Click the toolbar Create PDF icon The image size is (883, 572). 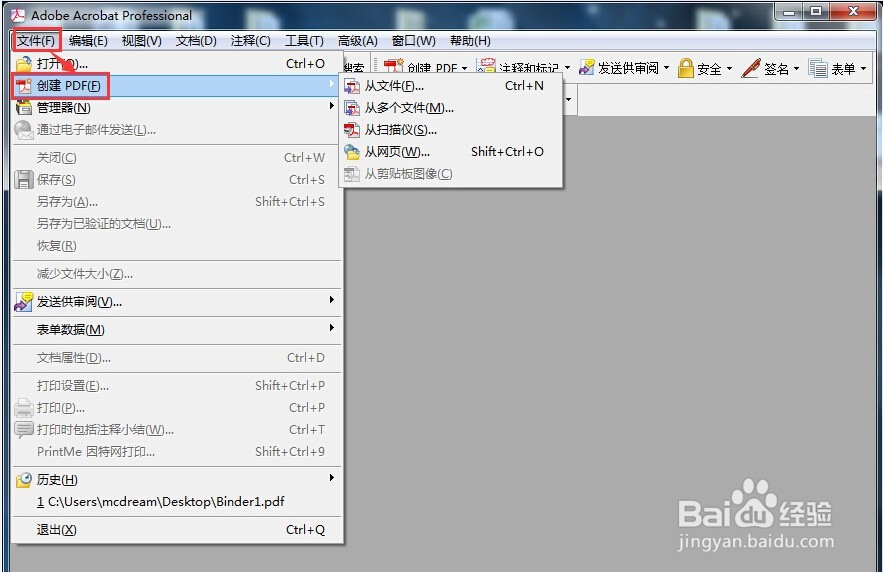click(x=394, y=67)
